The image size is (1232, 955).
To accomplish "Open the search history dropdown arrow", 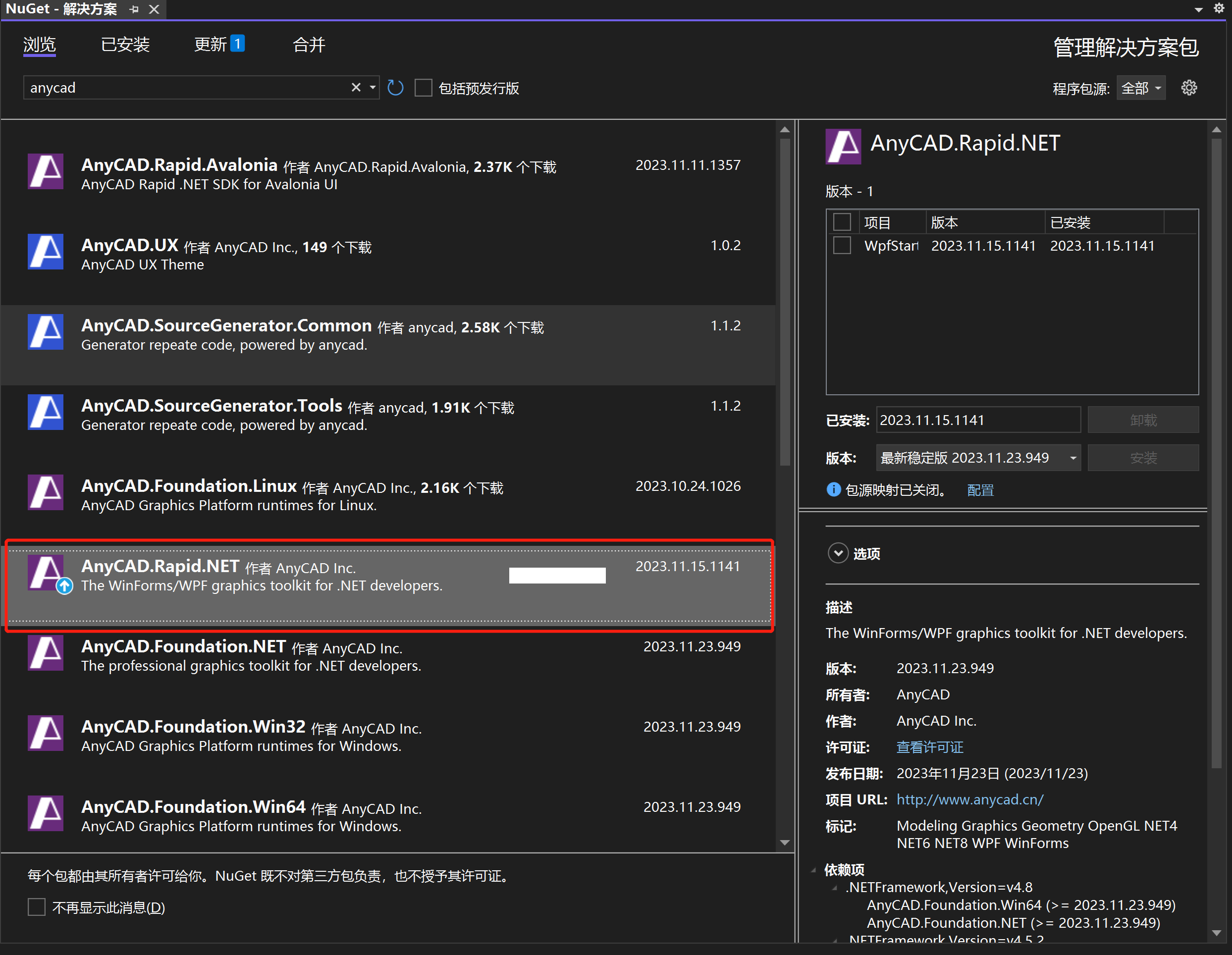I will (x=373, y=88).
